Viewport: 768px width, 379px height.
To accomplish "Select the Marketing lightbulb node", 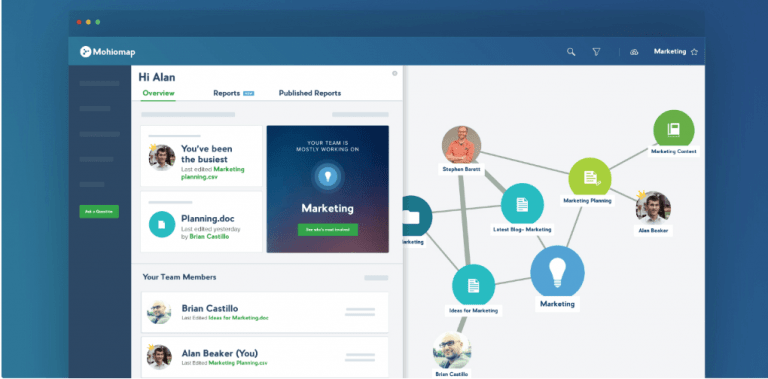I will tap(557, 272).
